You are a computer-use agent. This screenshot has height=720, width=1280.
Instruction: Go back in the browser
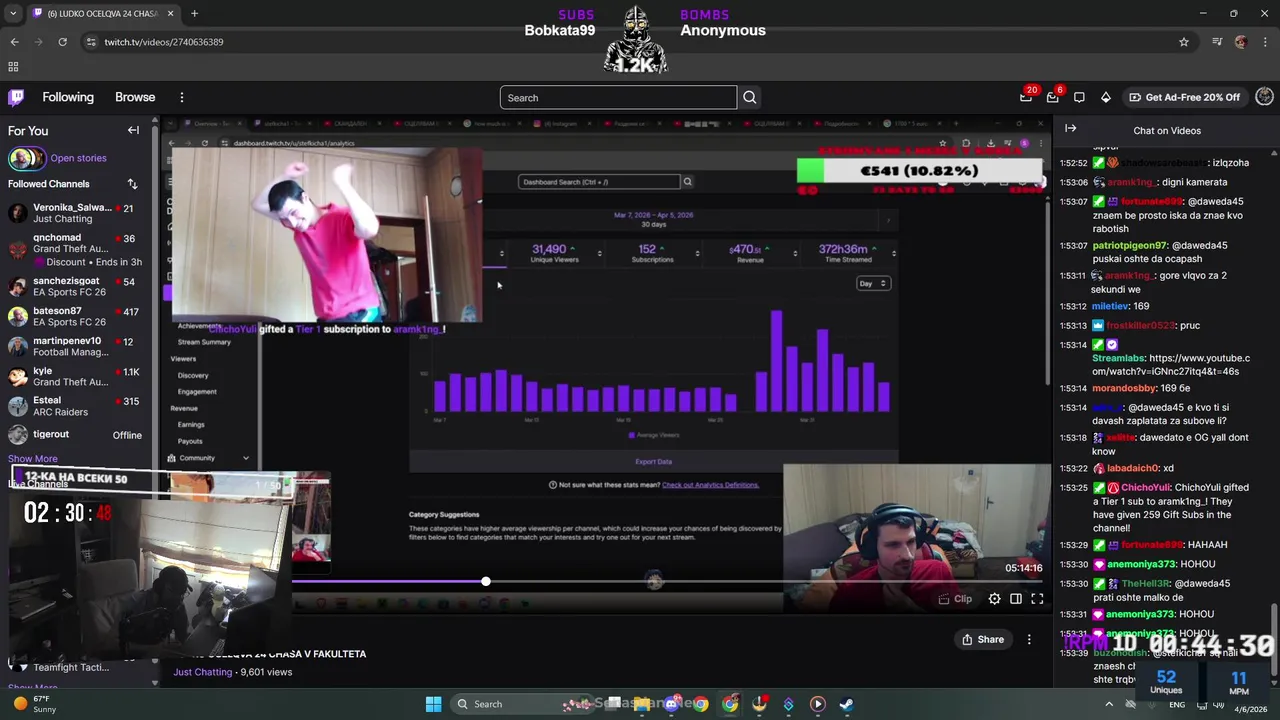(14, 42)
